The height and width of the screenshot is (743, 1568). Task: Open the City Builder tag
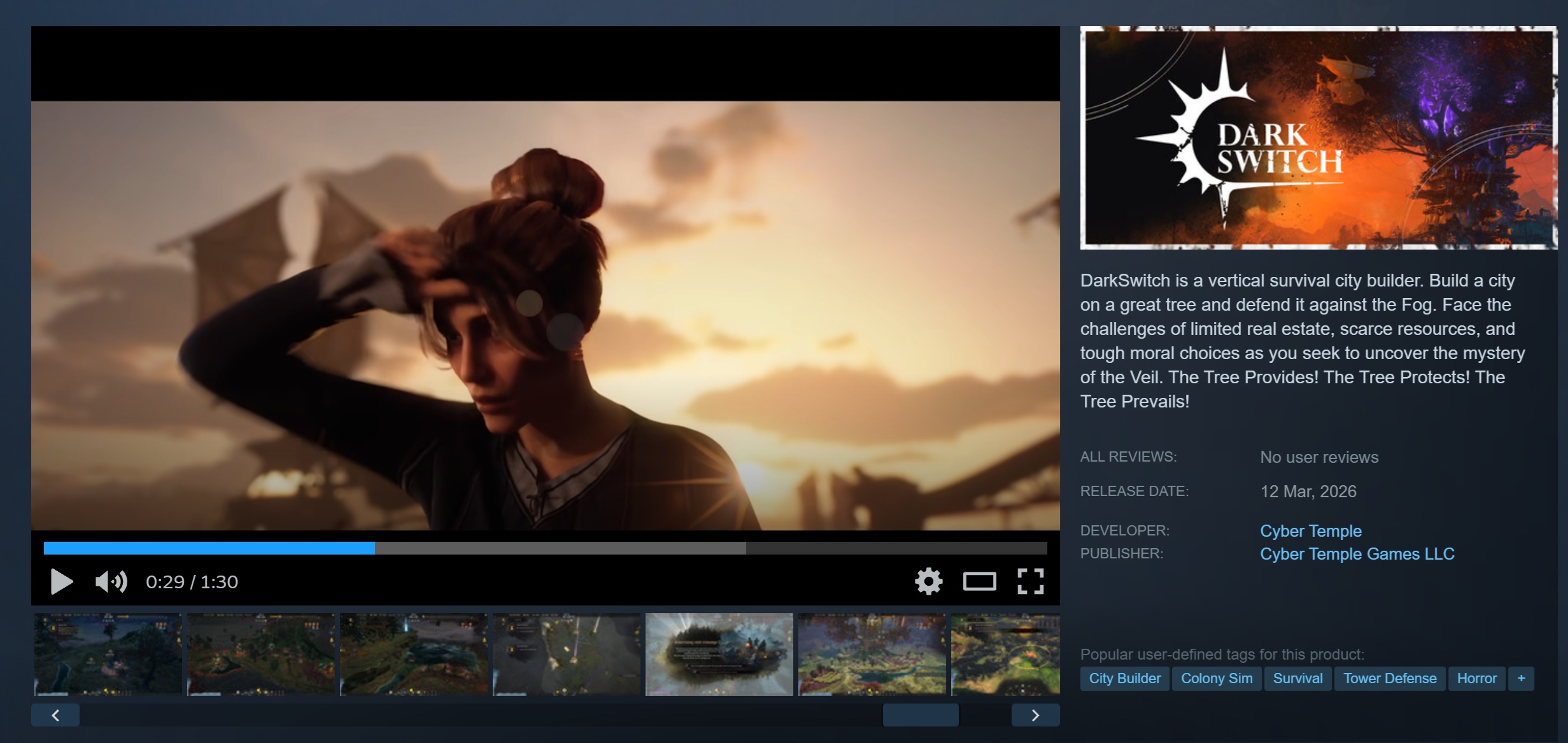(1124, 678)
